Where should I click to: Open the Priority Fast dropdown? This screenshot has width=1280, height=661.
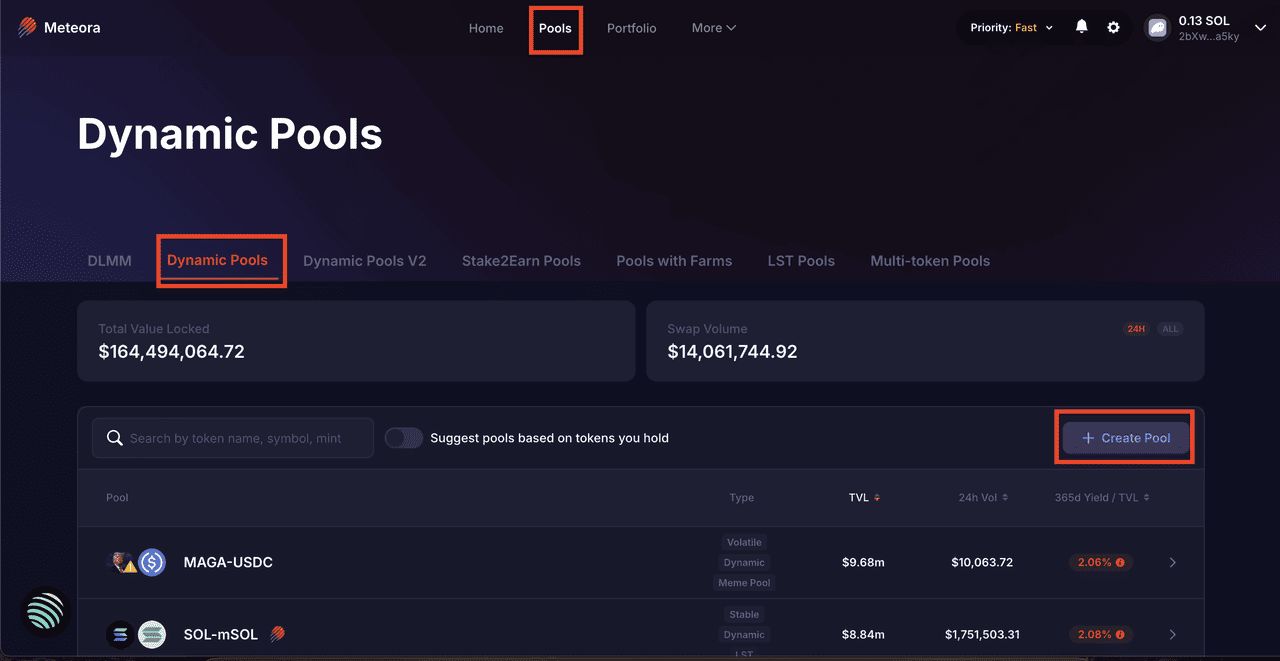tap(1012, 28)
